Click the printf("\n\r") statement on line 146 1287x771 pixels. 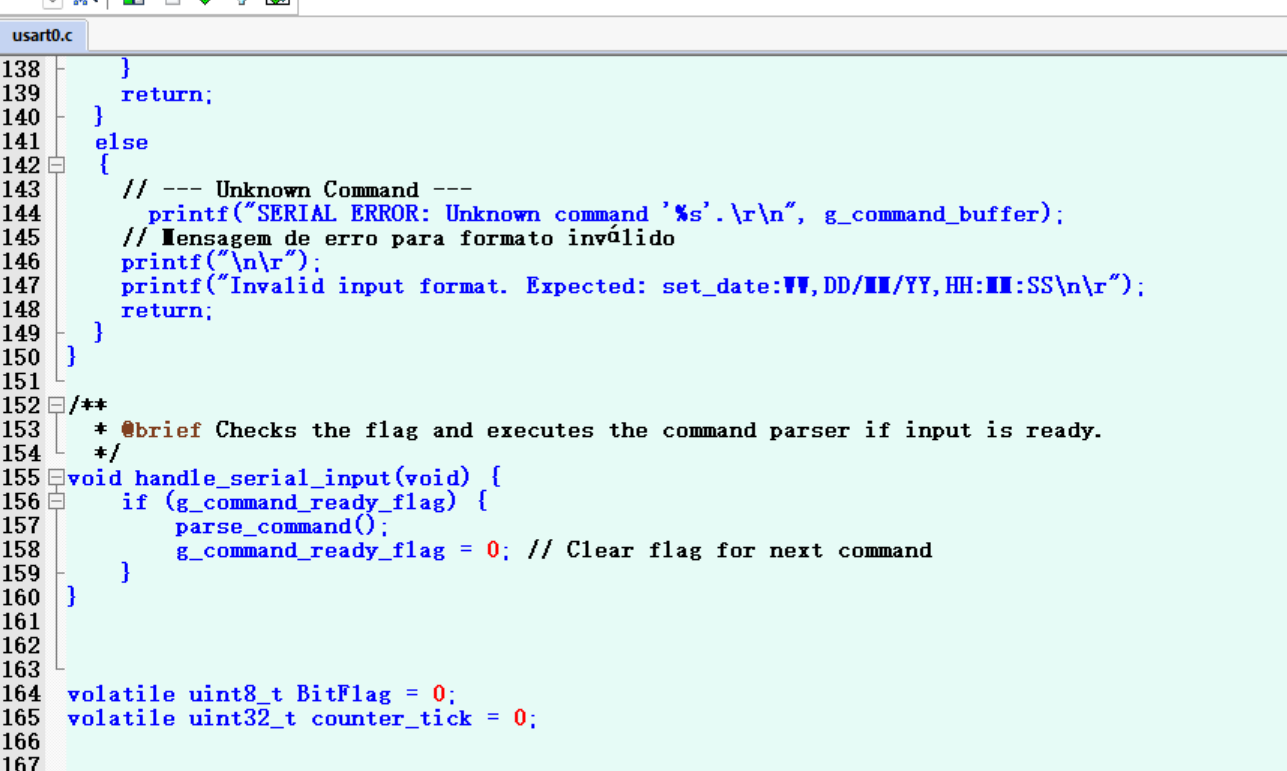point(221,262)
